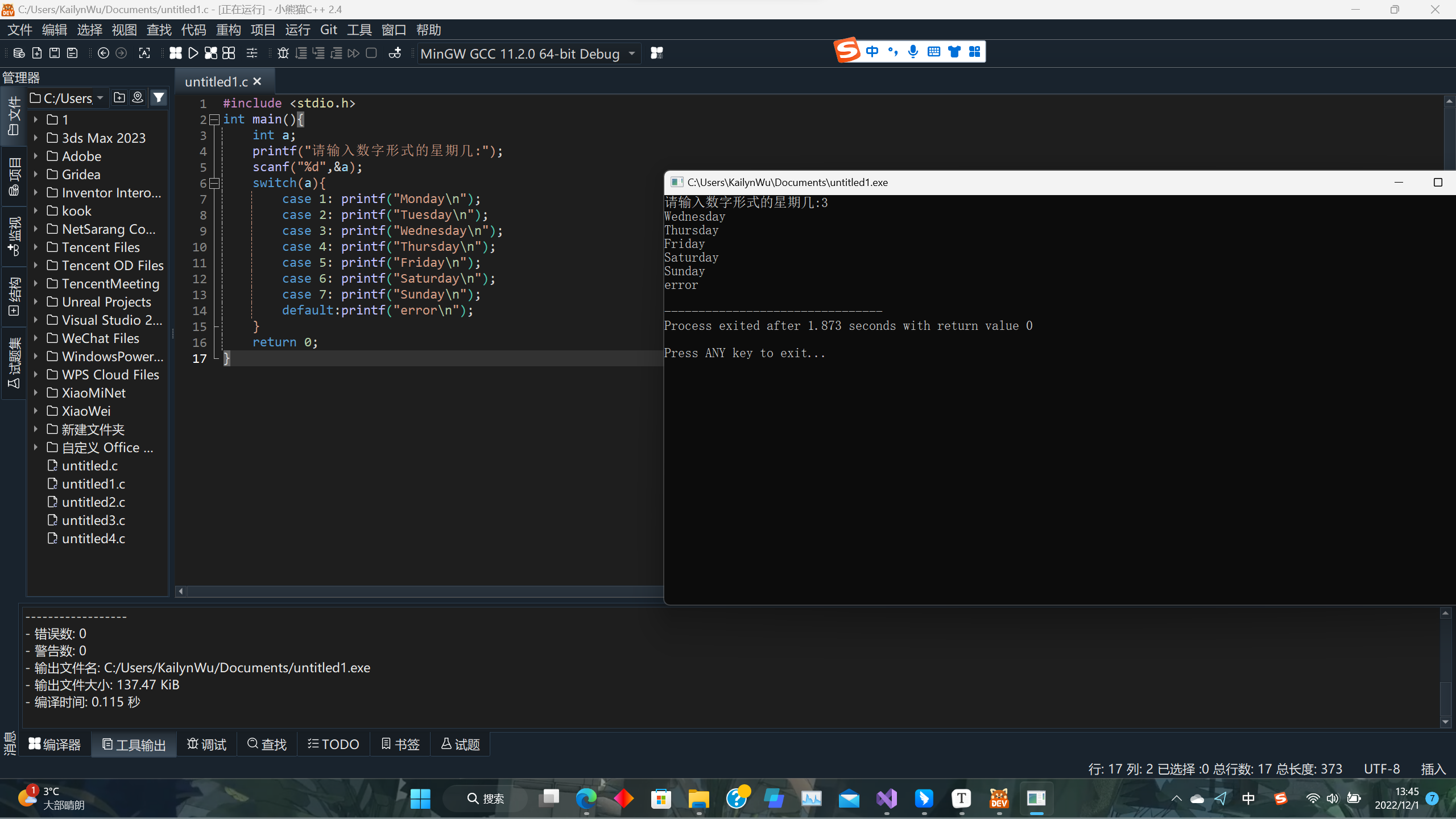This screenshot has height=819, width=1456.
Task: Run the program with the play icon
Action: tap(193, 53)
